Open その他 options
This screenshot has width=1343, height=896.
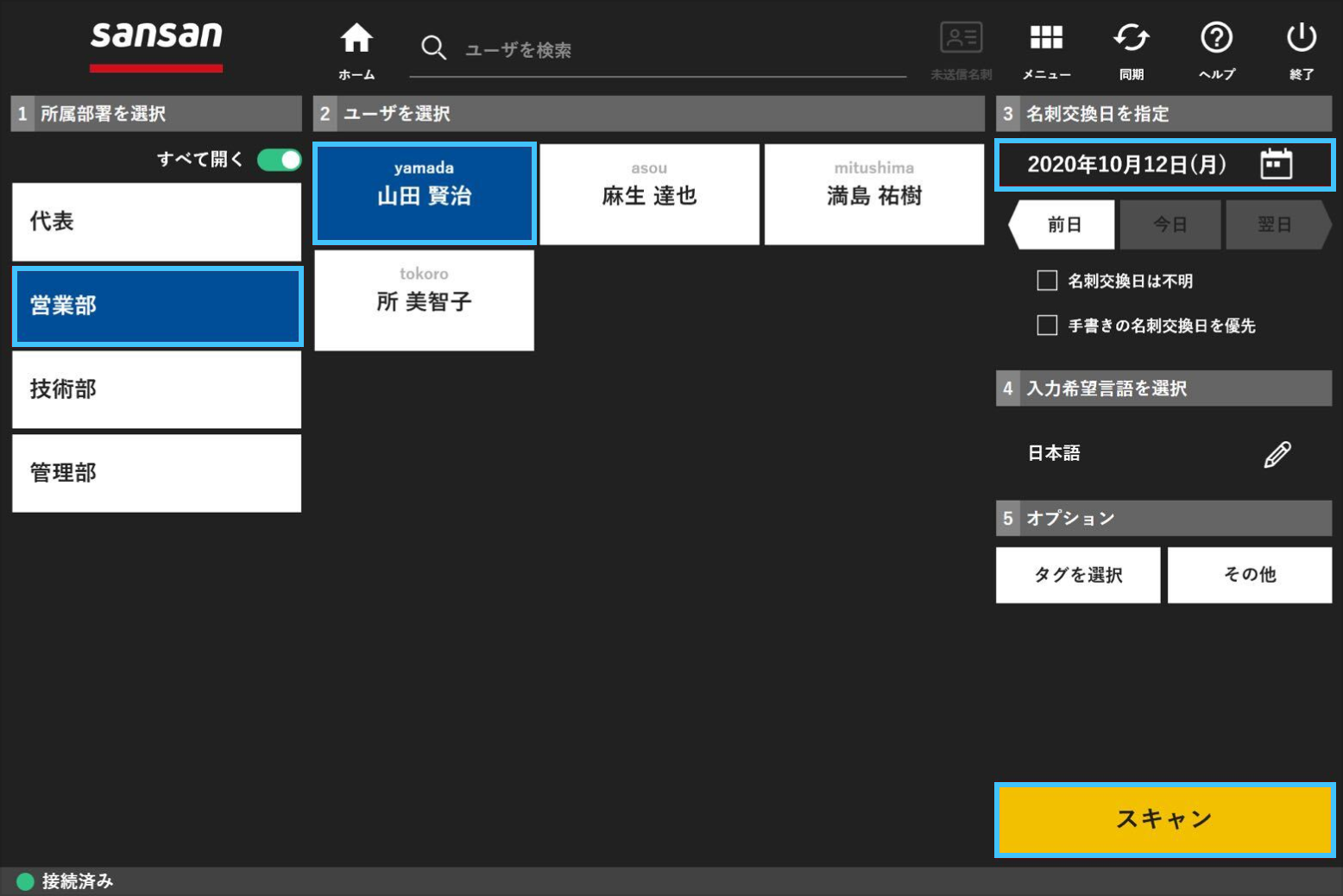(x=1250, y=575)
